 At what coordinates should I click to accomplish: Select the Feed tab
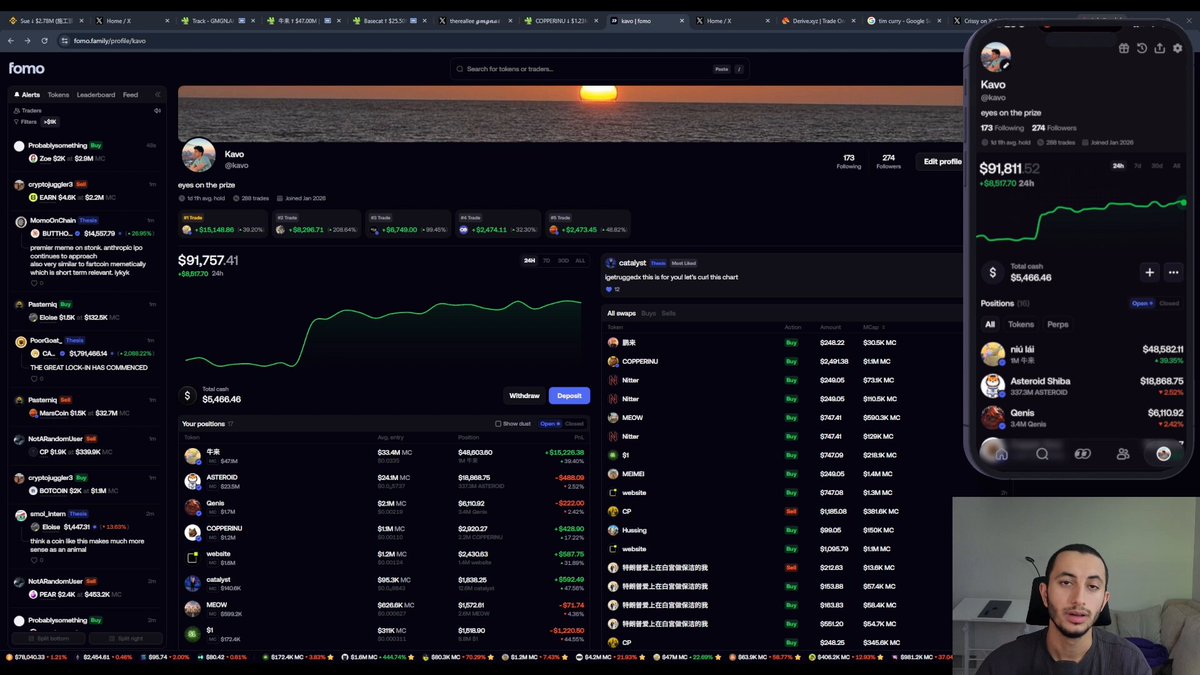point(130,95)
